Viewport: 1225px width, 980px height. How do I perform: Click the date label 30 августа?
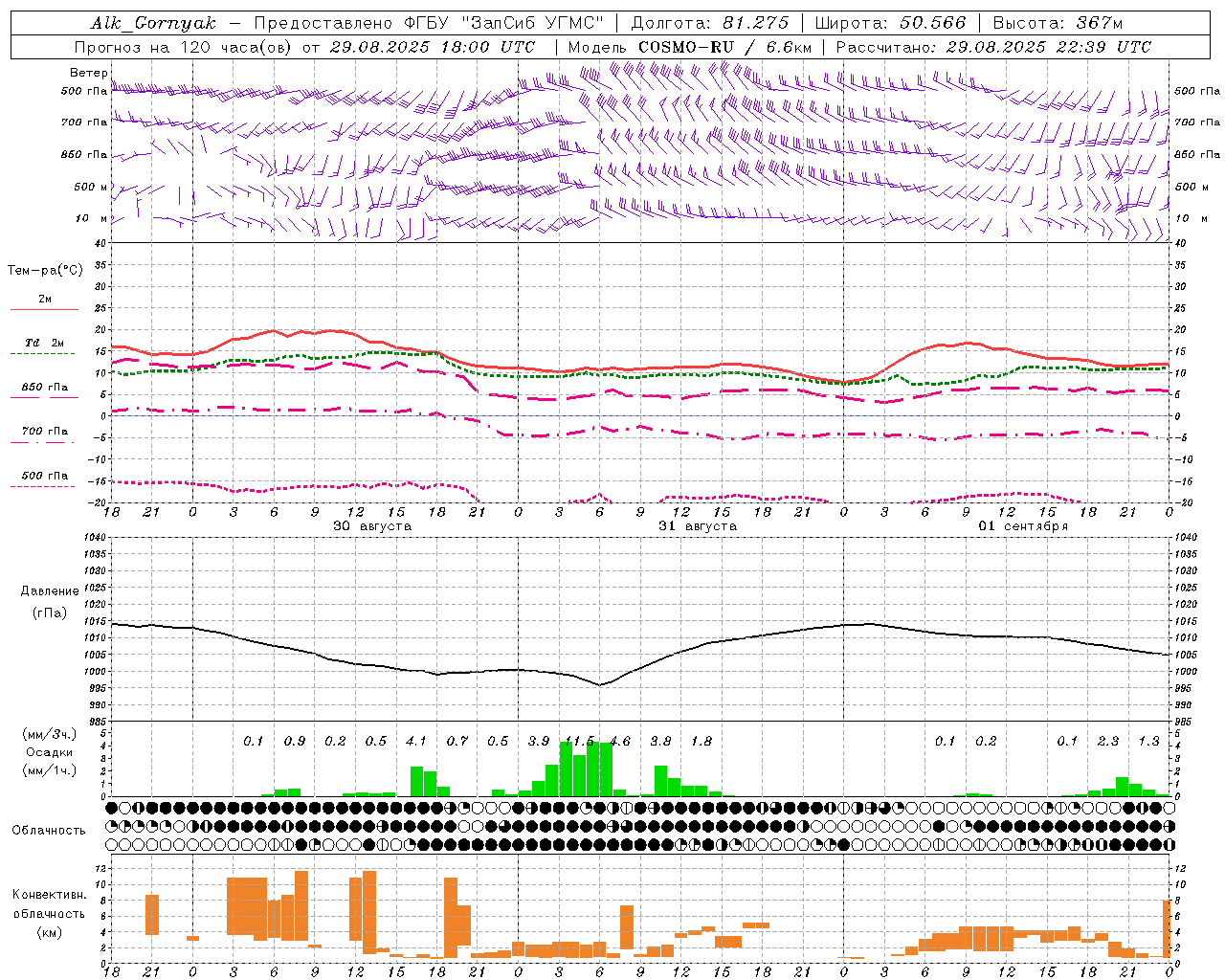tap(372, 526)
